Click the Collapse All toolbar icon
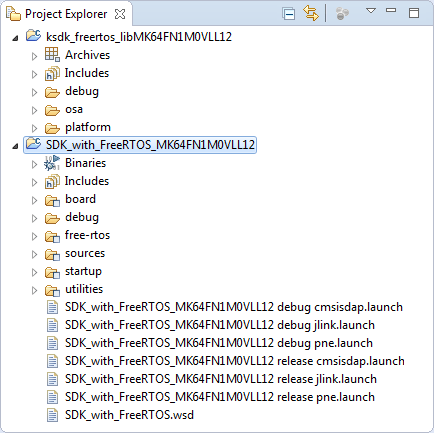The width and height of the screenshot is (434, 433). click(289, 14)
